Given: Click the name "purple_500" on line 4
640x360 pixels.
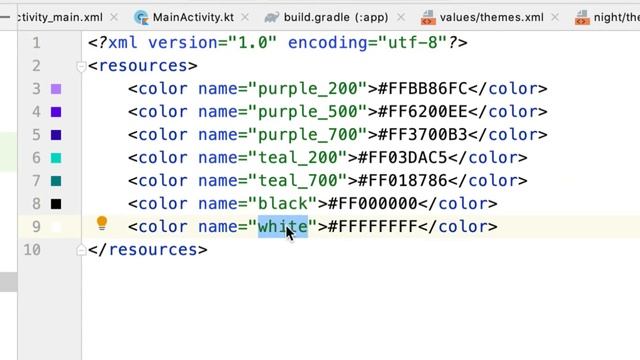Looking at the screenshot, I should pos(307,112).
